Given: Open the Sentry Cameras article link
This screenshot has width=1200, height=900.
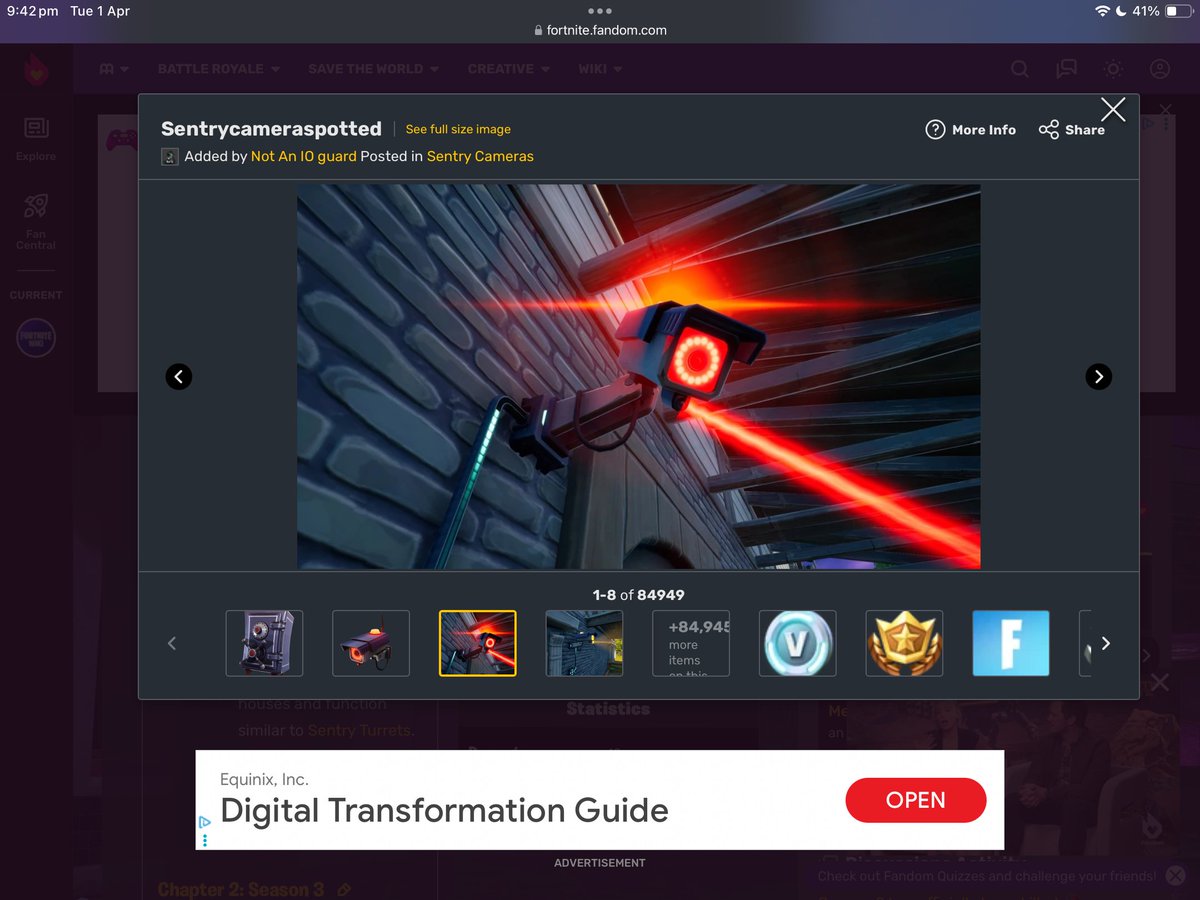Looking at the screenshot, I should click(480, 156).
